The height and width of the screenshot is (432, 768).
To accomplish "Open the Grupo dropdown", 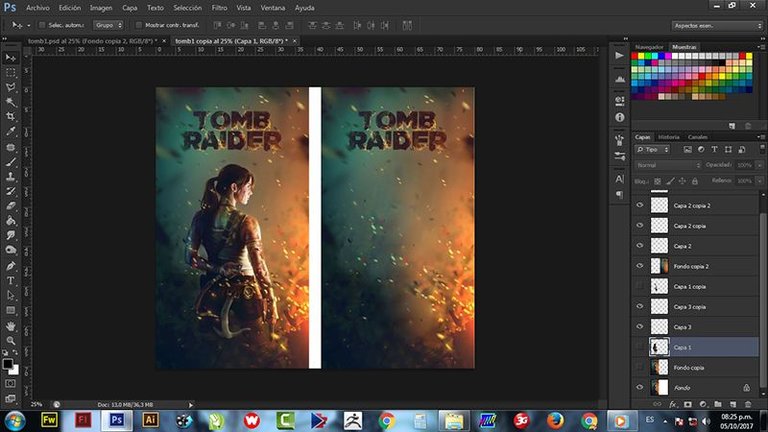I will coord(108,25).
